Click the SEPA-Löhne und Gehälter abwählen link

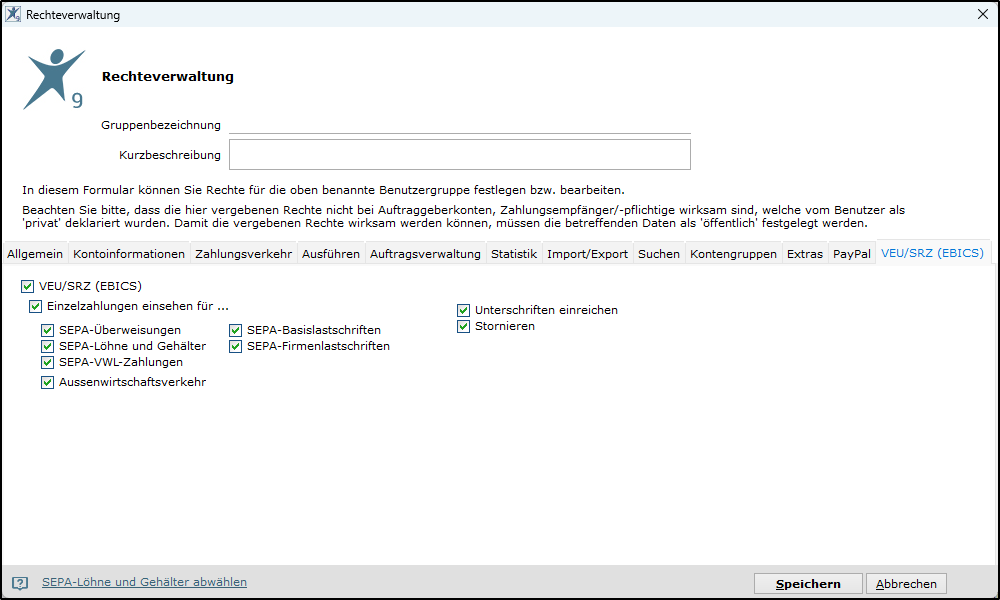(x=144, y=582)
